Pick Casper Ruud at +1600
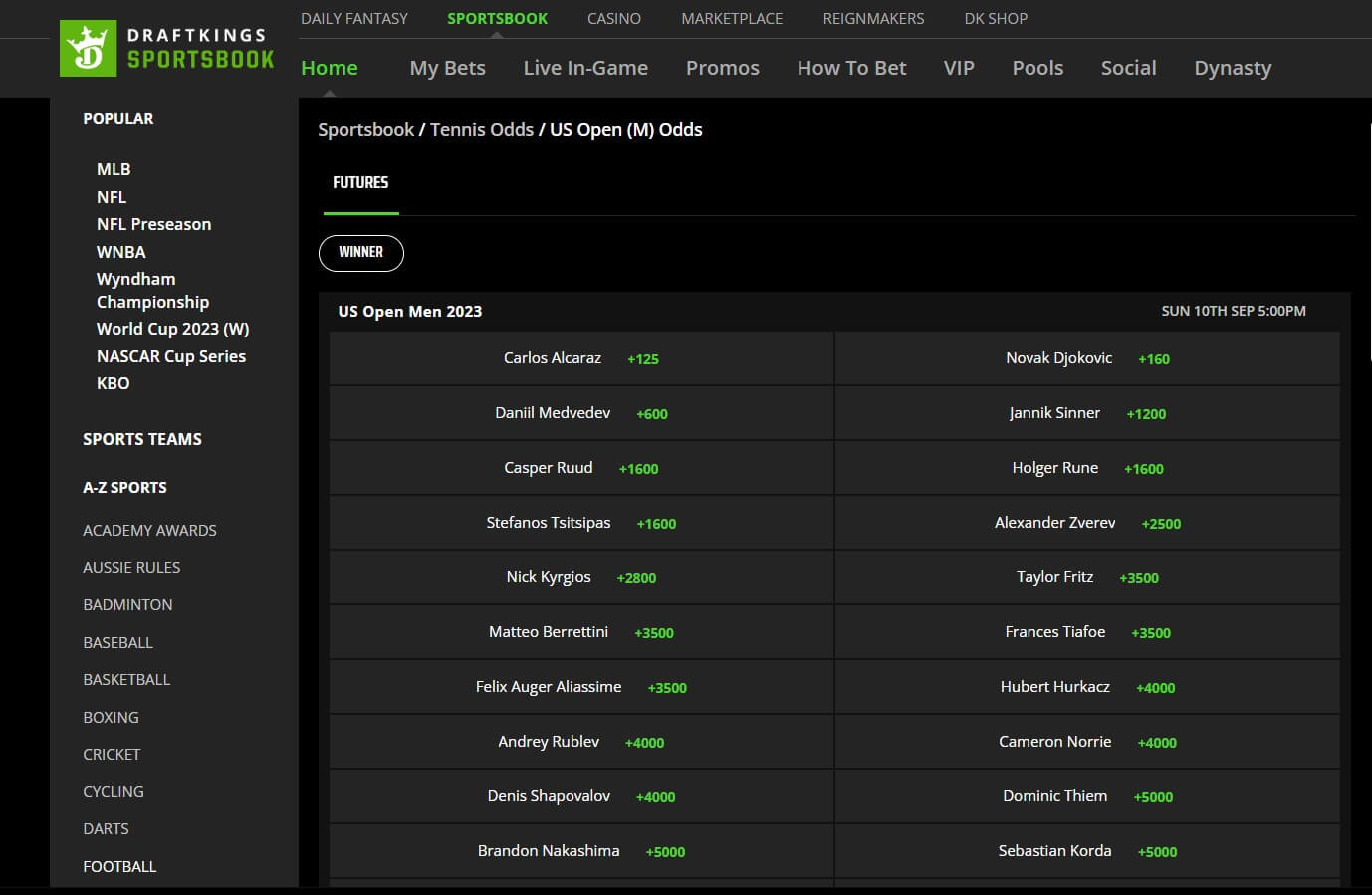This screenshot has width=1372, height=895. (x=581, y=468)
